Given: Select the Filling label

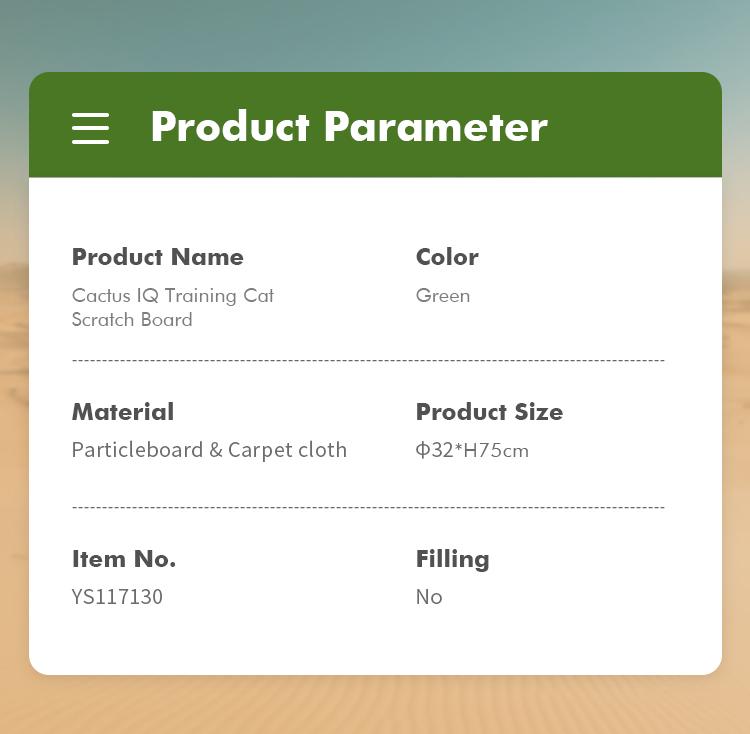Looking at the screenshot, I should [x=452, y=559].
